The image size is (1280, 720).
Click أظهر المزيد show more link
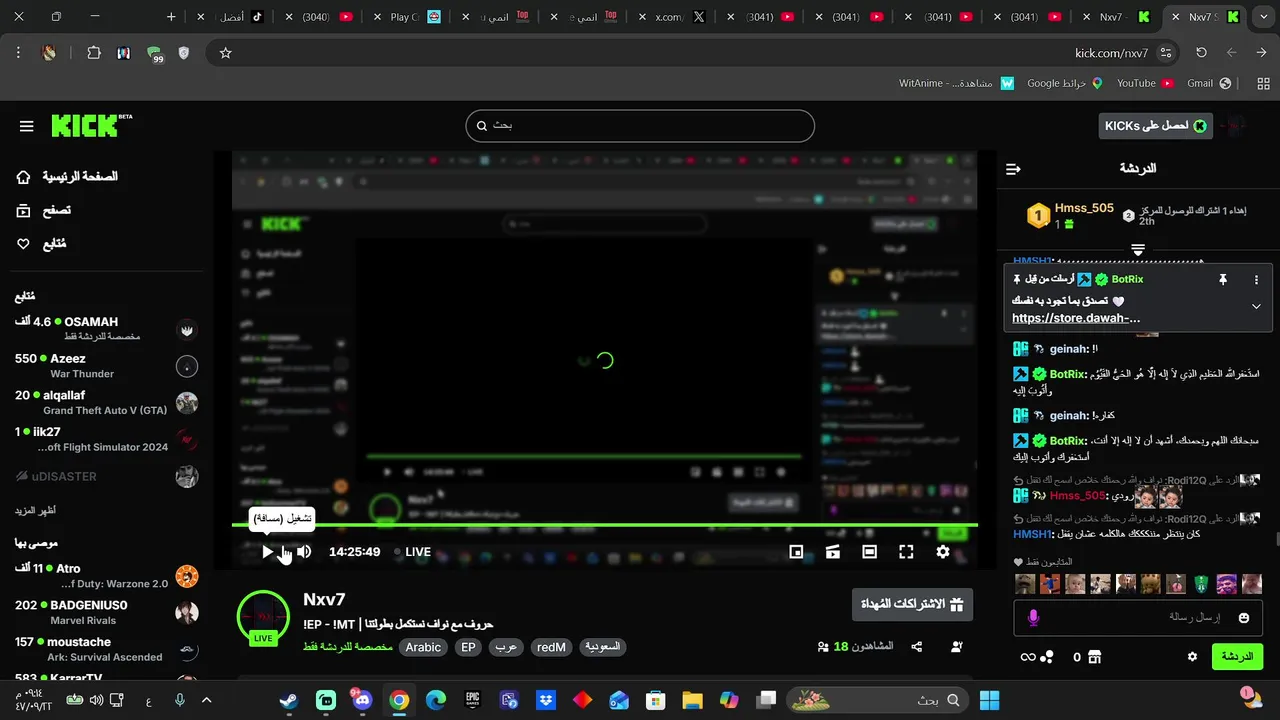[x=35, y=511]
